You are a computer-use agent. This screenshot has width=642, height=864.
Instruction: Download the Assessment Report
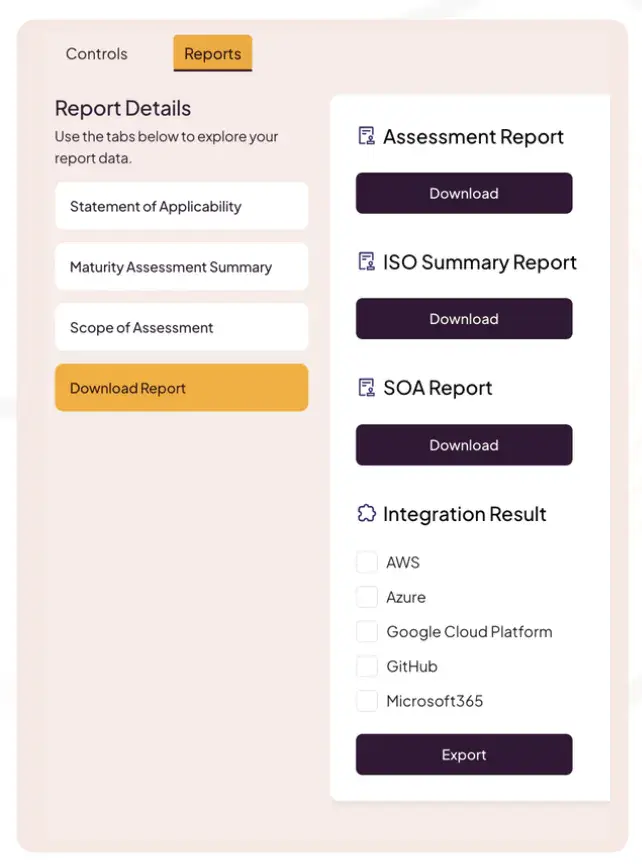click(x=464, y=193)
